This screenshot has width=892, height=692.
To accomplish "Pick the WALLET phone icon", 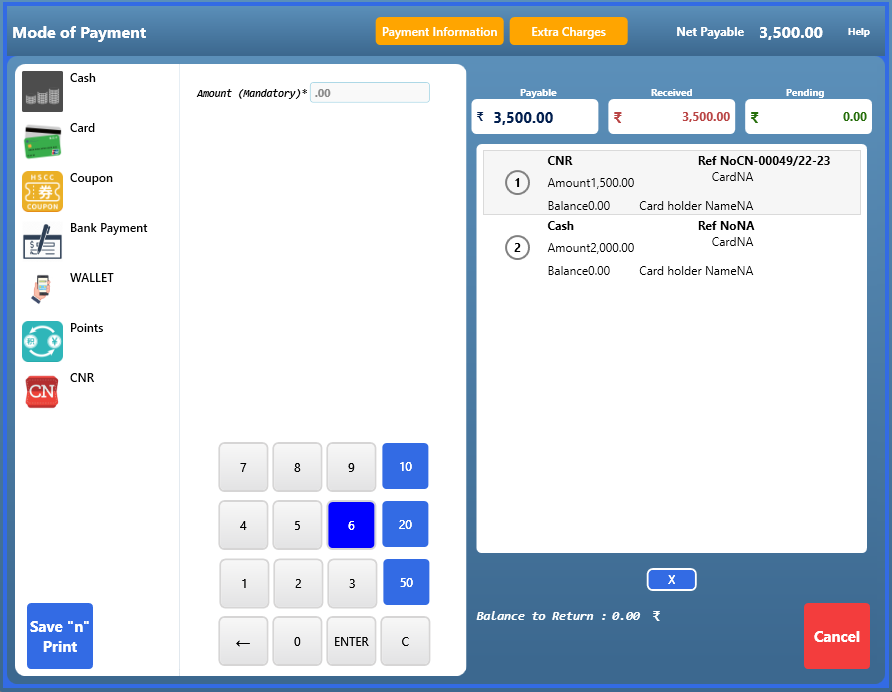I will click(41, 290).
